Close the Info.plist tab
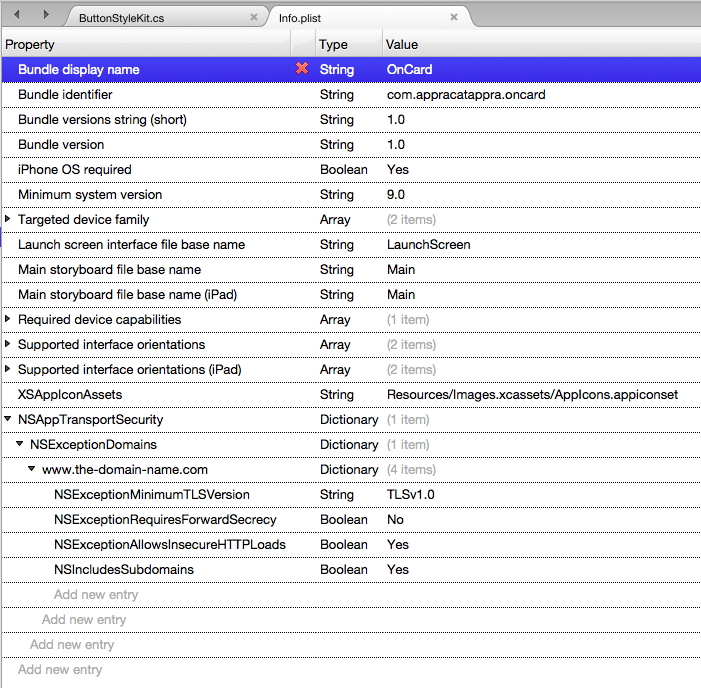The width and height of the screenshot is (701, 688). click(454, 17)
